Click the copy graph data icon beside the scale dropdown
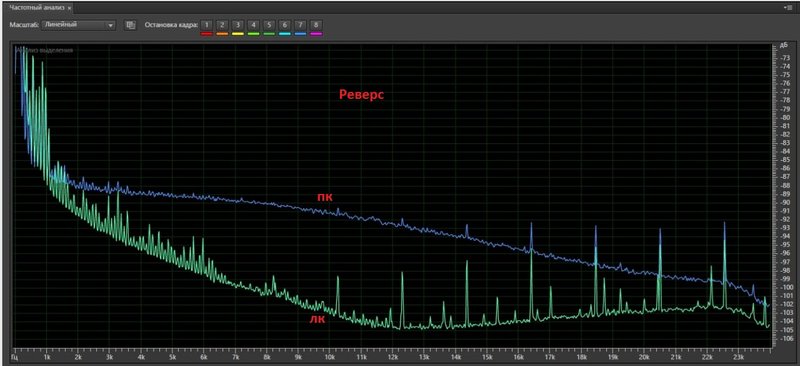Viewport: 800px width, 366px height. (x=130, y=25)
